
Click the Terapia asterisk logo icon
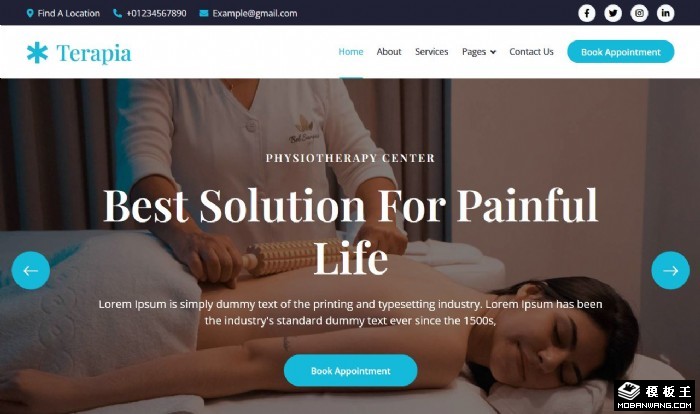[x=37, y=53]
